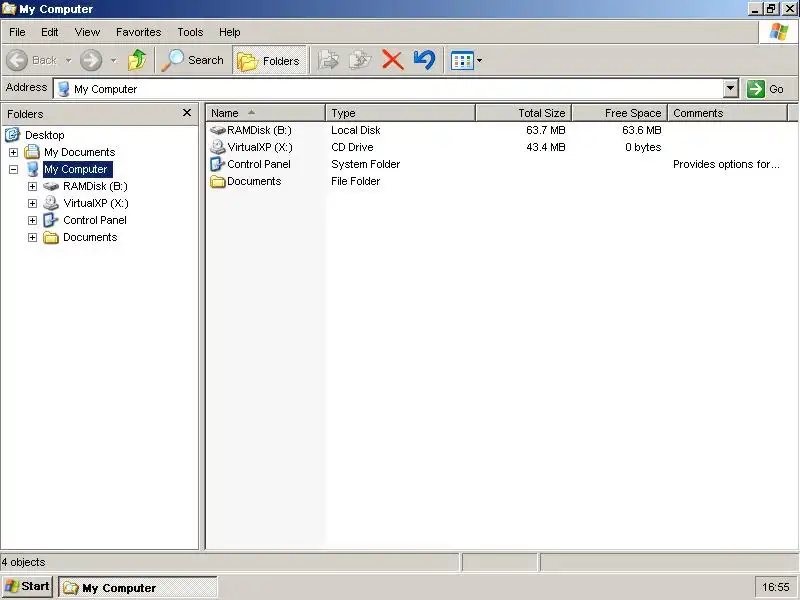Open the Help menu
The image size is (800, 600).
230,32
